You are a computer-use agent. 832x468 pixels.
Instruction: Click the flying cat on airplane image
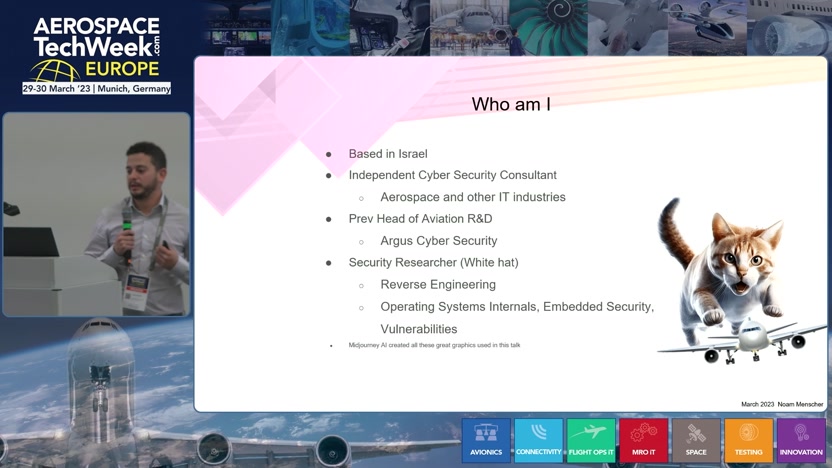tap(741, 281)
